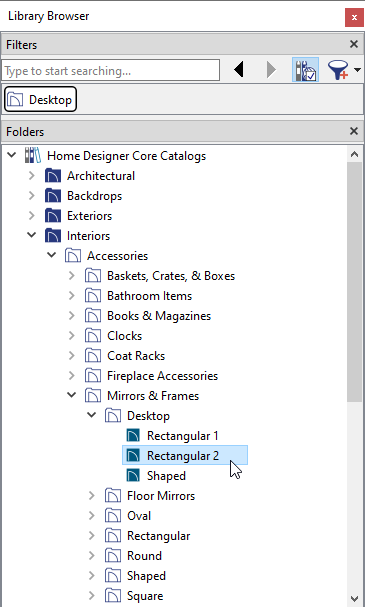Viewport: 365px width, 607px height.
Task: Click the Oval folder icon
Action: [x=113, y=516]
